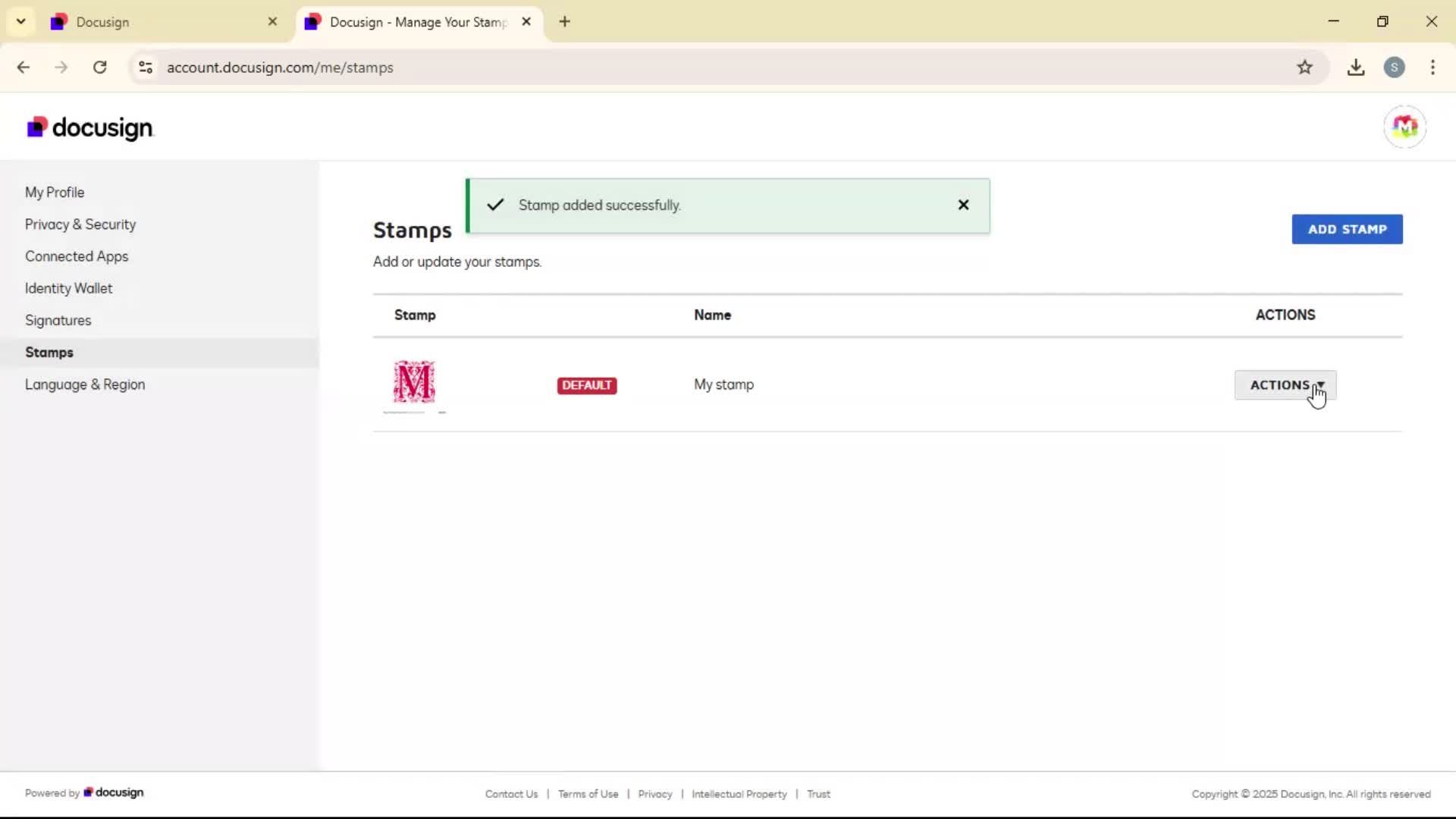Click the 'Name' column header
The width and height of the screenshot is (1456, 819).
pyautogui.click(x=712, y=315)
